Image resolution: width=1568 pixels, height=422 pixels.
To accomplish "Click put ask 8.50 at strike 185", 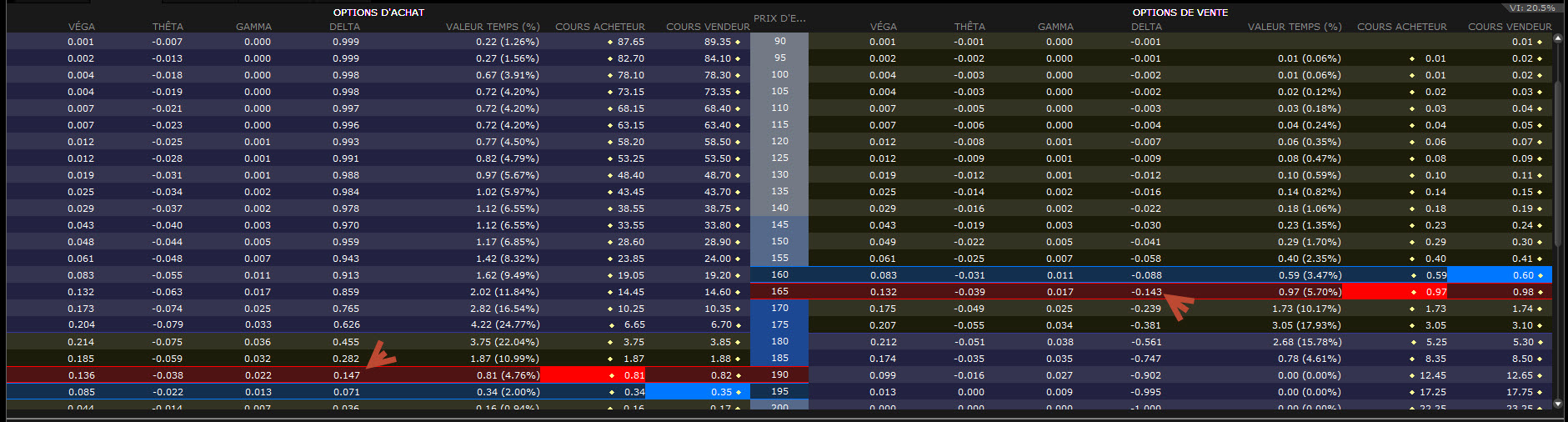I will pos(1523,359).
